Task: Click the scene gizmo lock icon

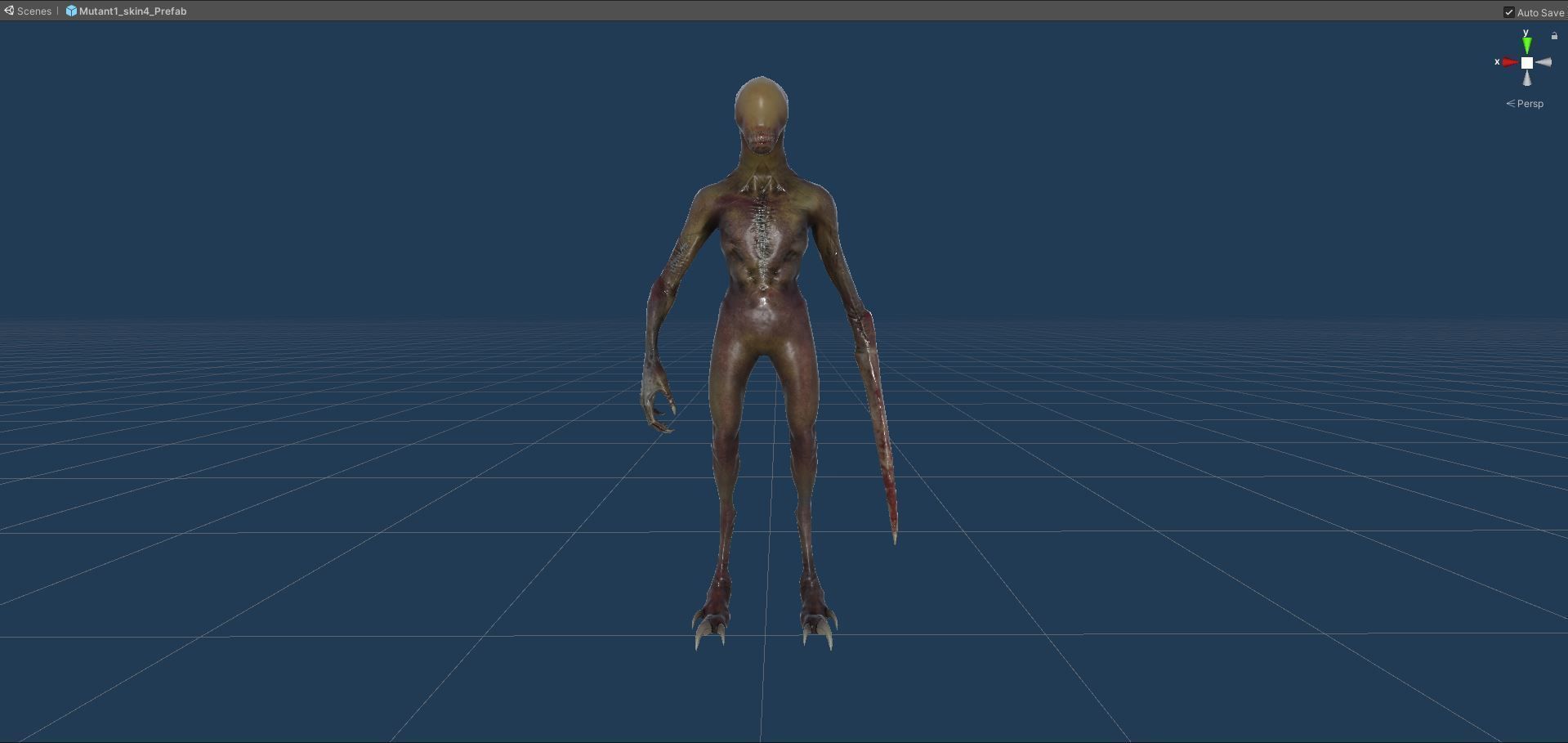Action: (1554, 36)
